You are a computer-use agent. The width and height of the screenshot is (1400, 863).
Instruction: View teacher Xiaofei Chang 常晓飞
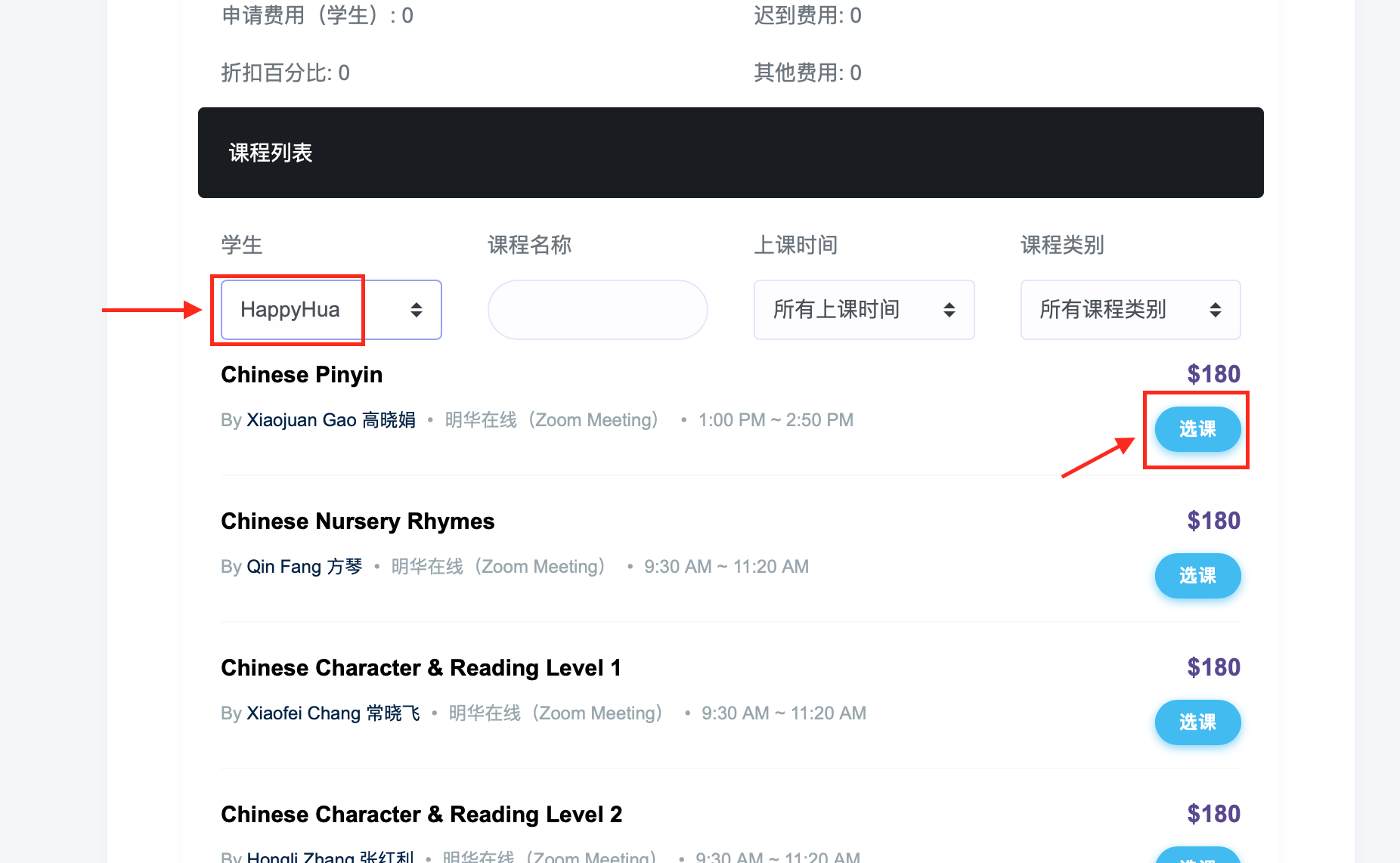pos(333,713)
